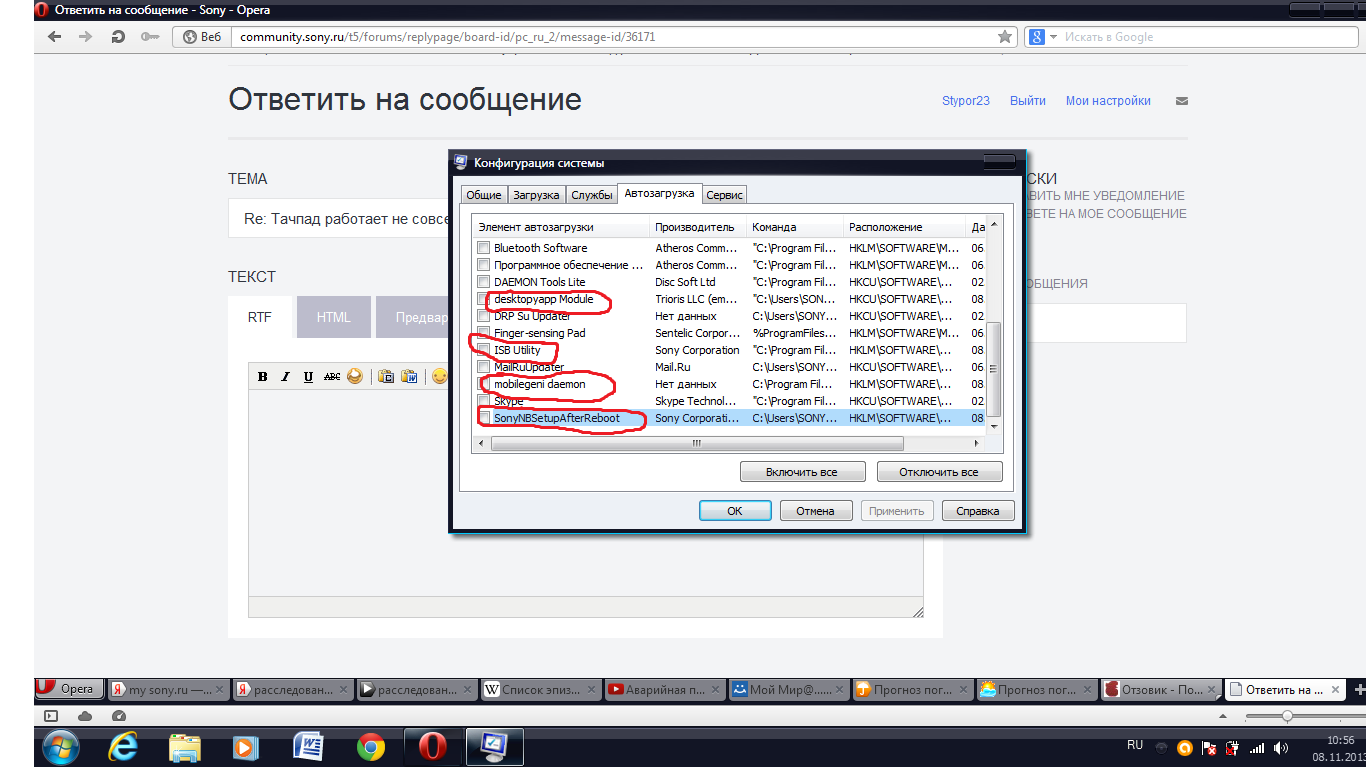Open the Opera menu button
The height and width of the screenshot is (768, 1366).
66,688
